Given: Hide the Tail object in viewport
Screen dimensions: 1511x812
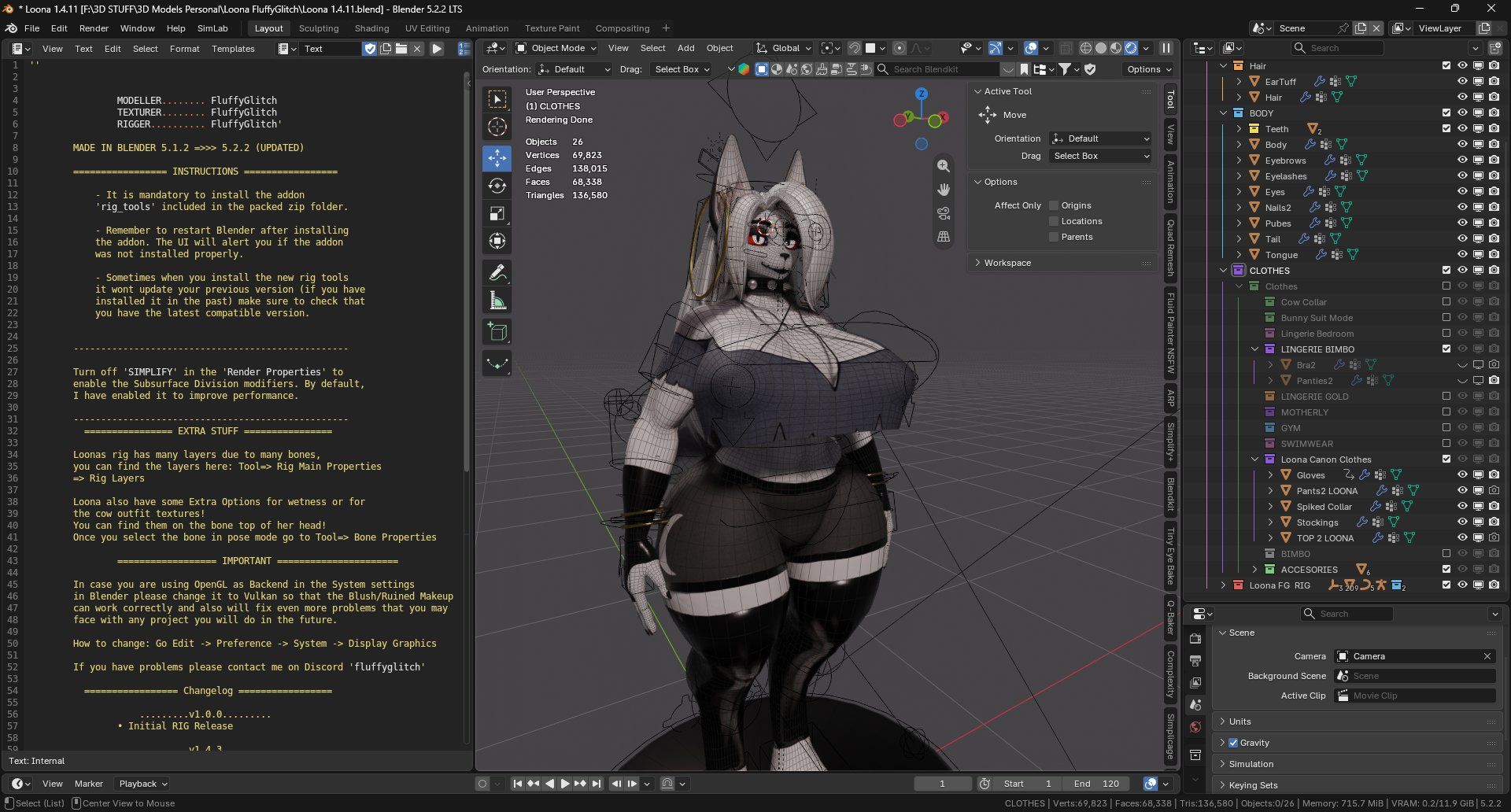Looking at the screenshot, I should 1462,238.
